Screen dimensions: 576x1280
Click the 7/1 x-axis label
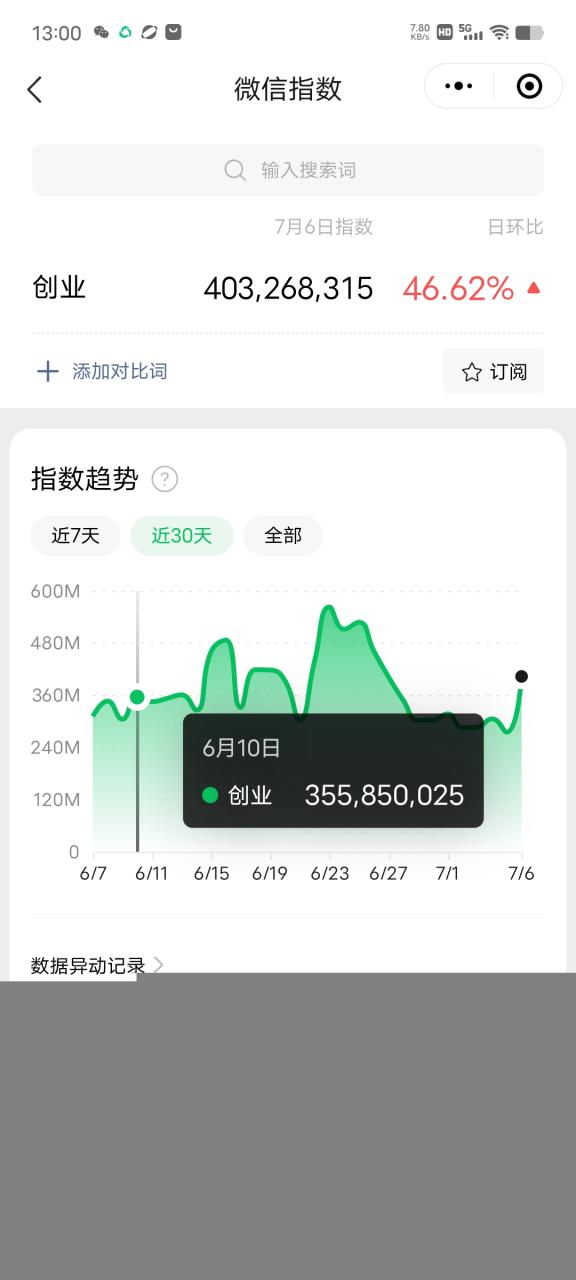click(x=447, y=873)
